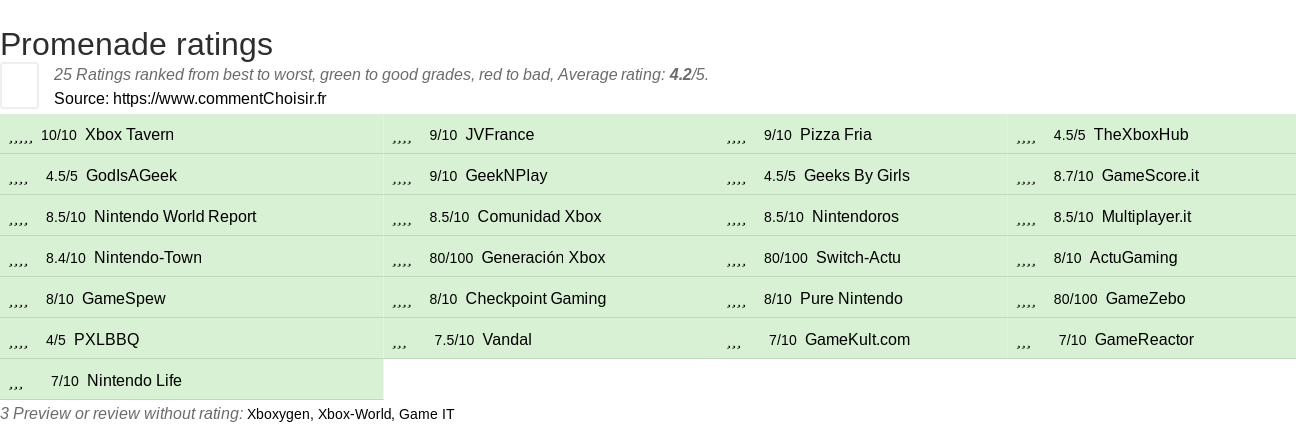Click the star icons next to GameReactor

pyautogui.click(x=1024, y=341)
